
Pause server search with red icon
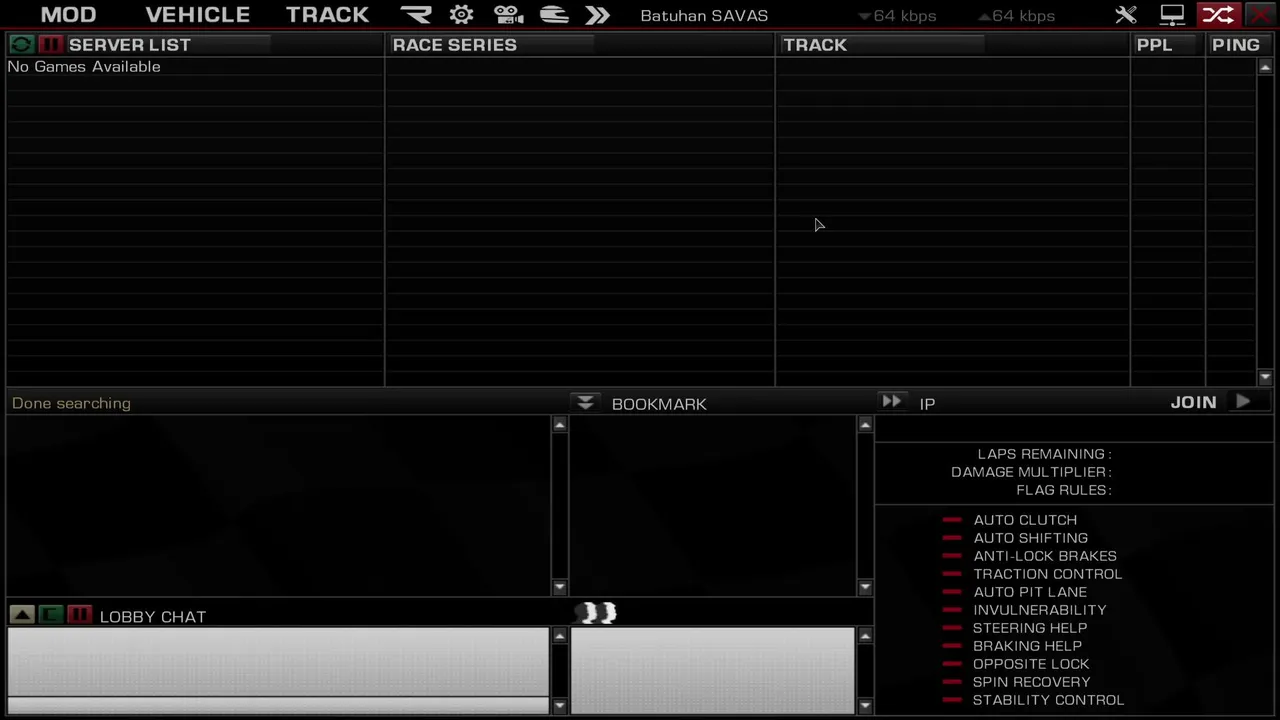[x=50, y=45]
